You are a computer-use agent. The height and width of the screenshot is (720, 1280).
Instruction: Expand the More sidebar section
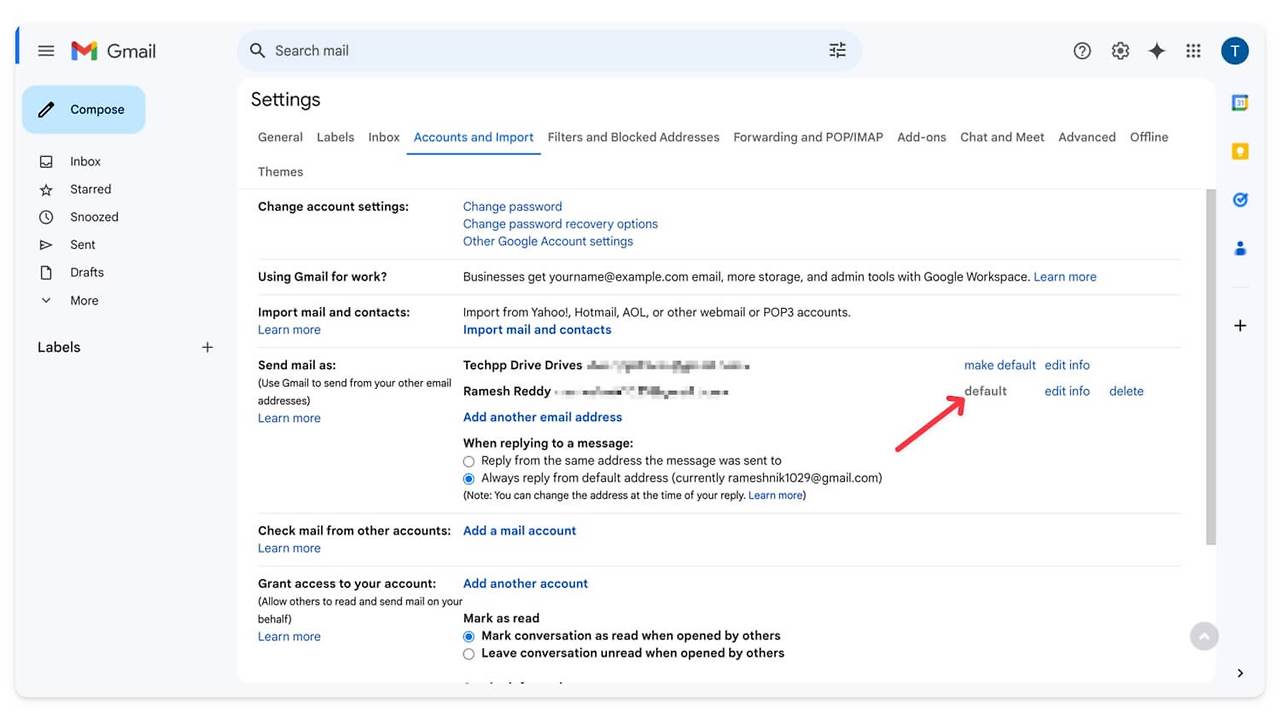pyautogui.click(x=84, y=300)
